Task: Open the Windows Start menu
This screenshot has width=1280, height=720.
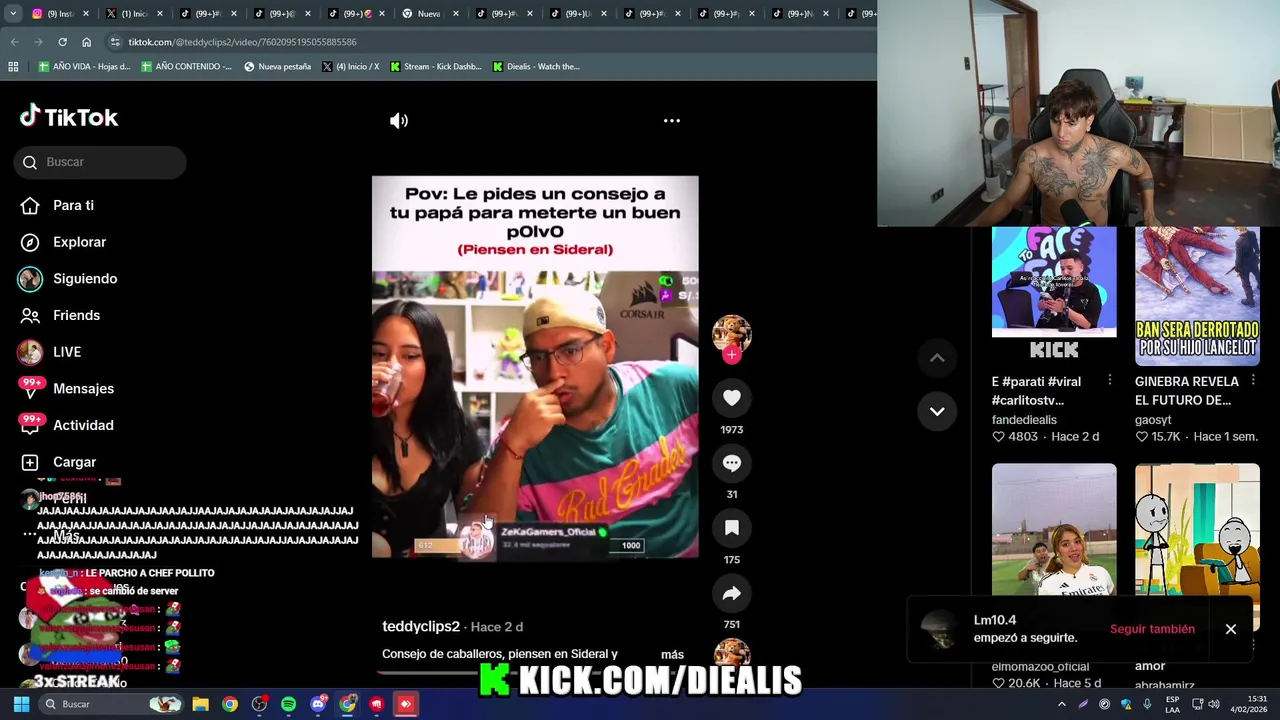Action: (21, 704)
